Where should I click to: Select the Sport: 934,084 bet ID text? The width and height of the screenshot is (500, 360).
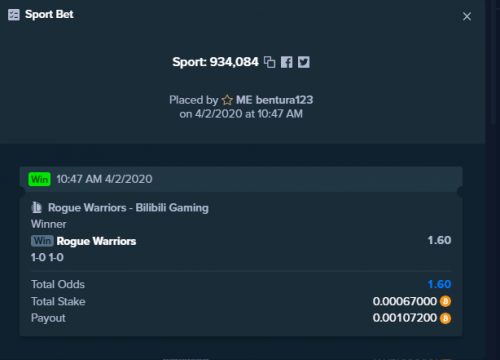click(215, 62)
